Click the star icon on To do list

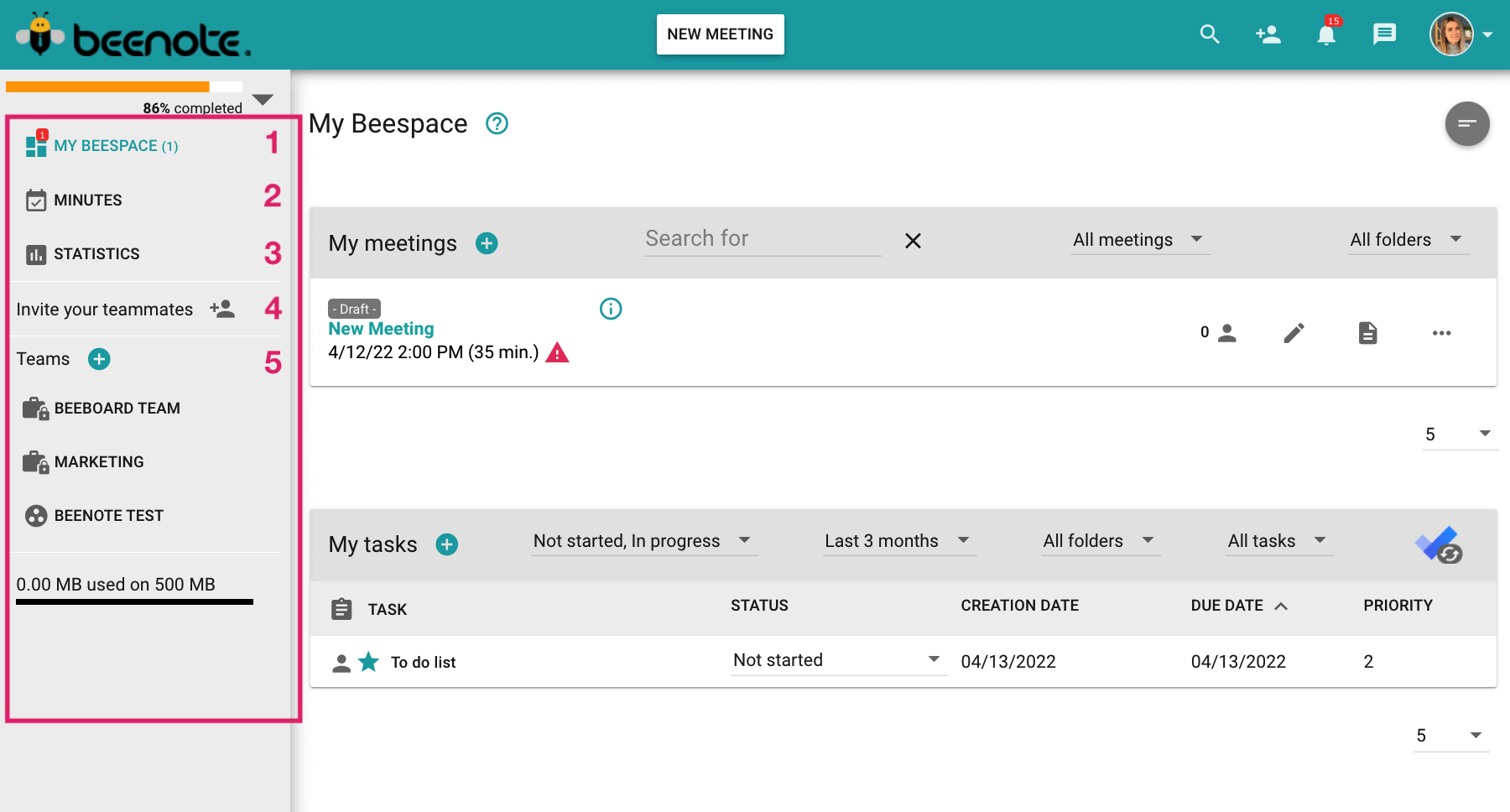pyautogui.click(x=368, y=662)
